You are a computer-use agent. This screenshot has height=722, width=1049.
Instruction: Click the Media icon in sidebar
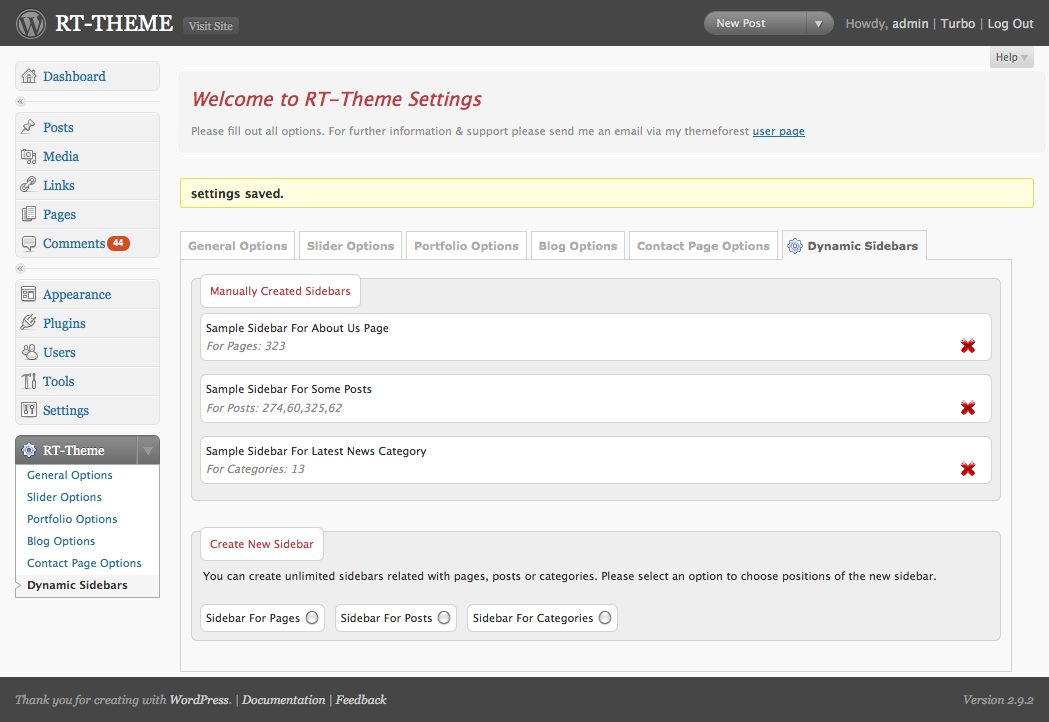(28, 156)
